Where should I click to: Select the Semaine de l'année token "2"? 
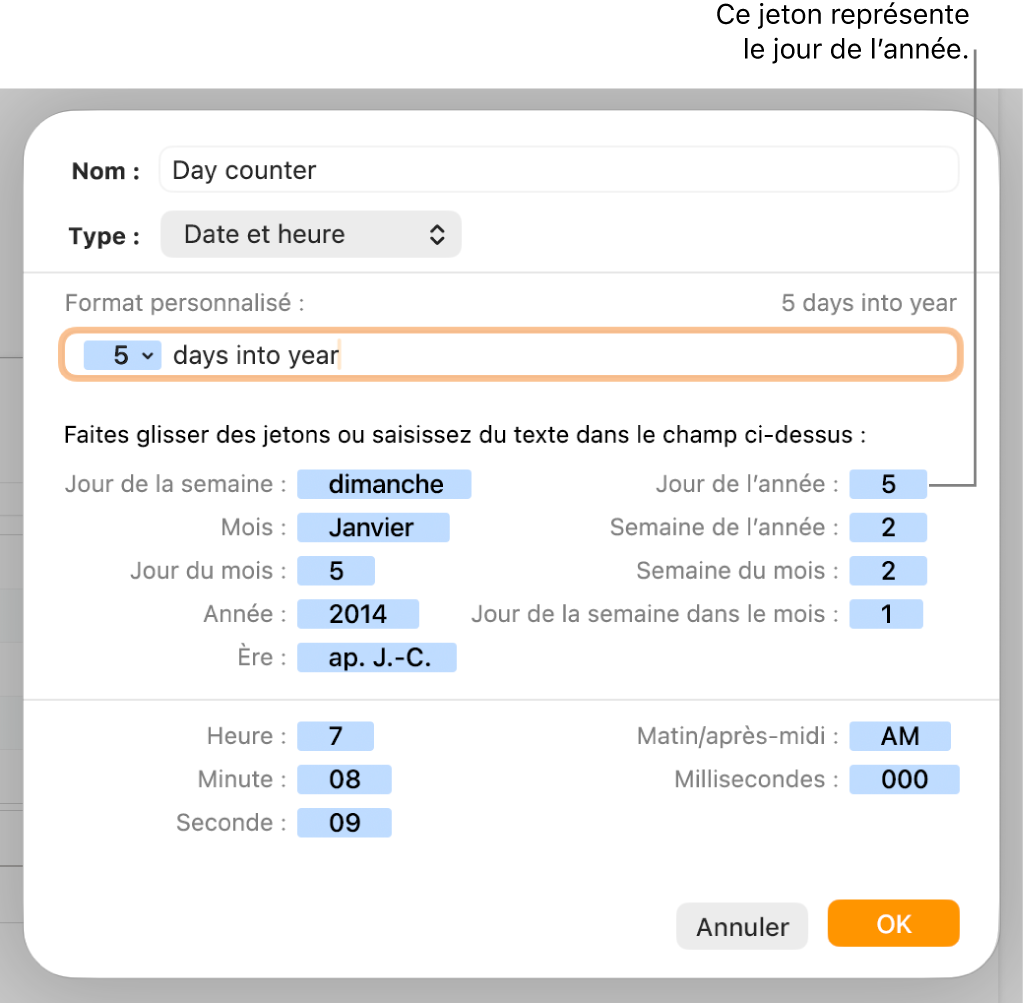[x=888, y=527]
